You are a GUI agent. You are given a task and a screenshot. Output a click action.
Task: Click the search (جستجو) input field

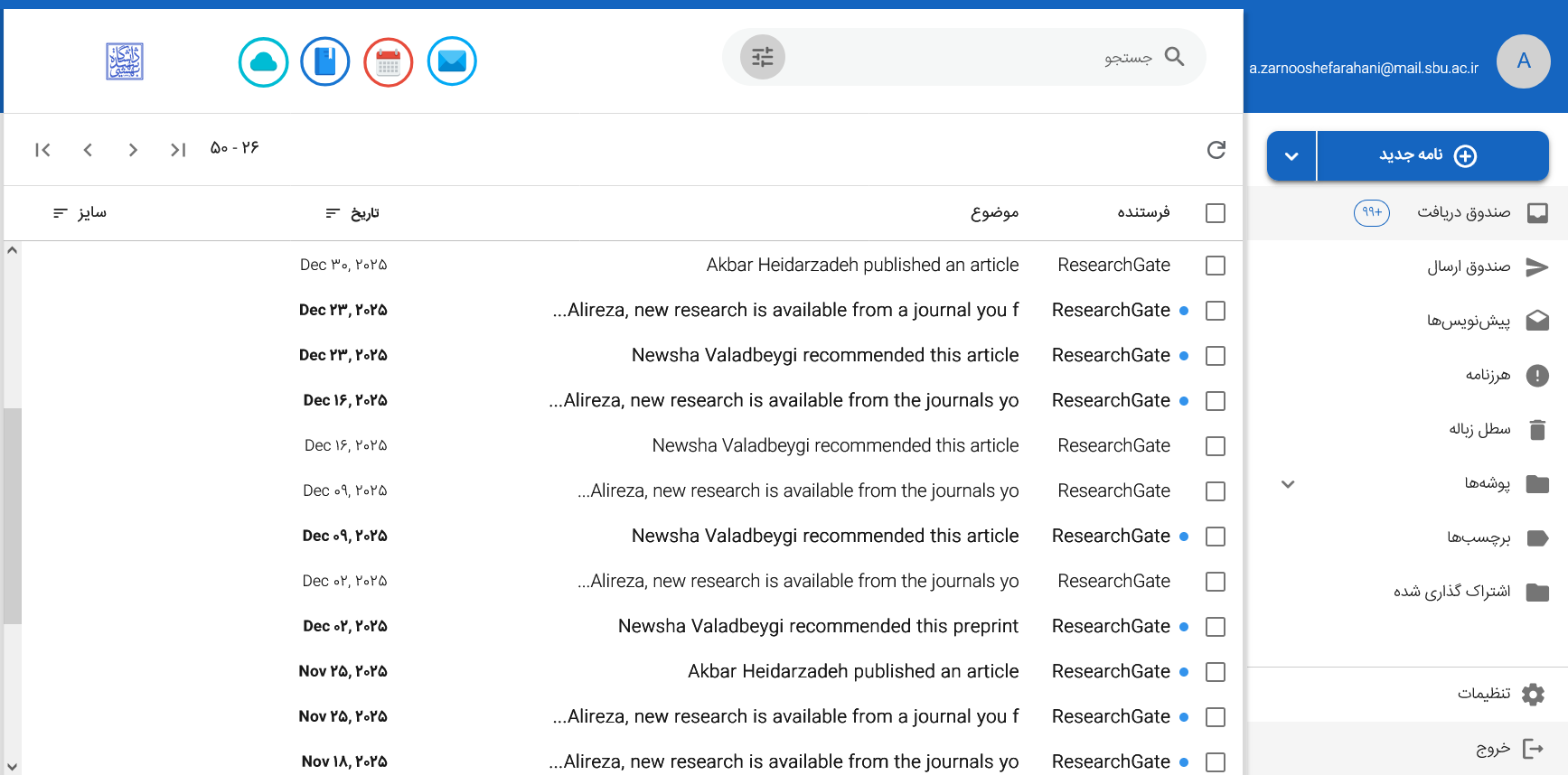949,57
